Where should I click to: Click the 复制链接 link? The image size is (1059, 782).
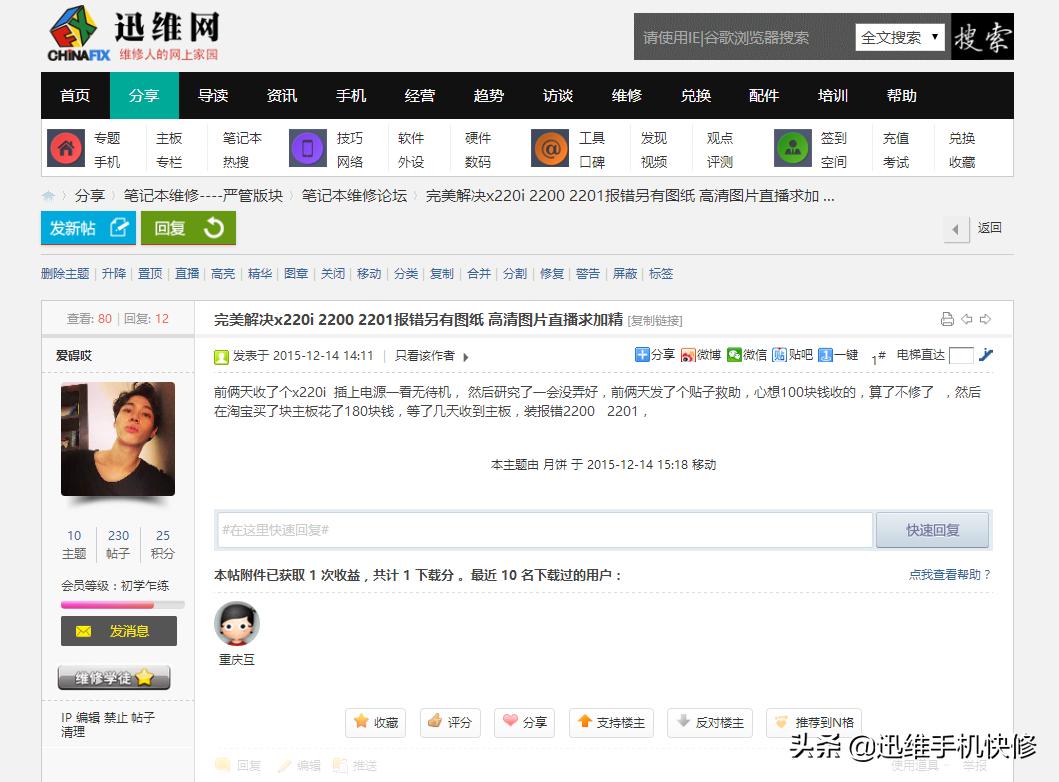point(655,321)
